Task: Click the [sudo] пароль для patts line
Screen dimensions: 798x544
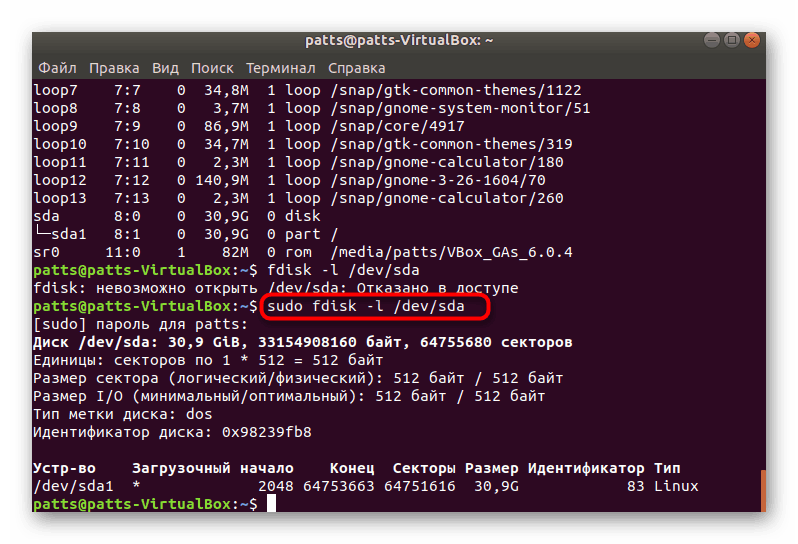Action: point(140,324)
